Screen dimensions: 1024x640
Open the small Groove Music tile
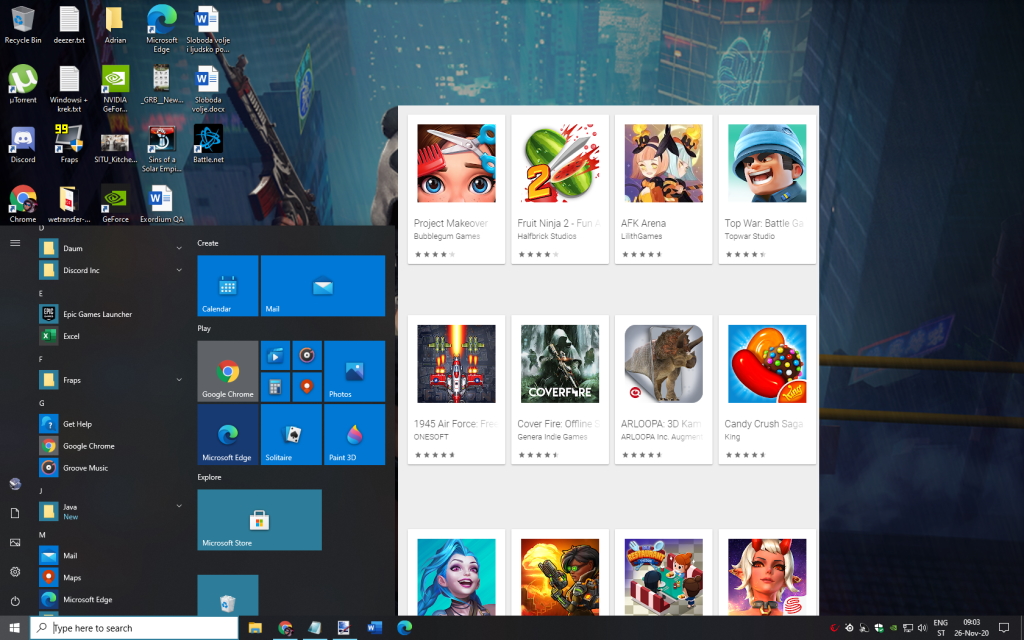[307, 355]
